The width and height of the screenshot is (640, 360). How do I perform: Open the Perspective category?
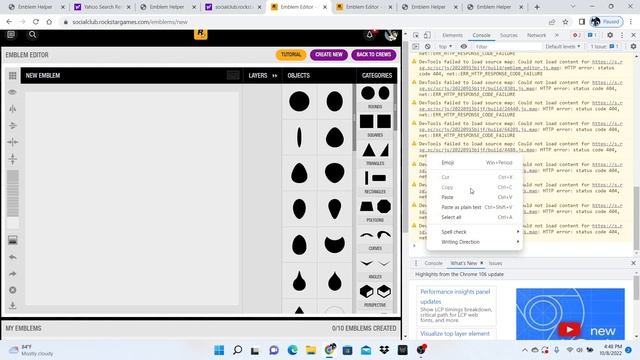(x=375, y=296)
